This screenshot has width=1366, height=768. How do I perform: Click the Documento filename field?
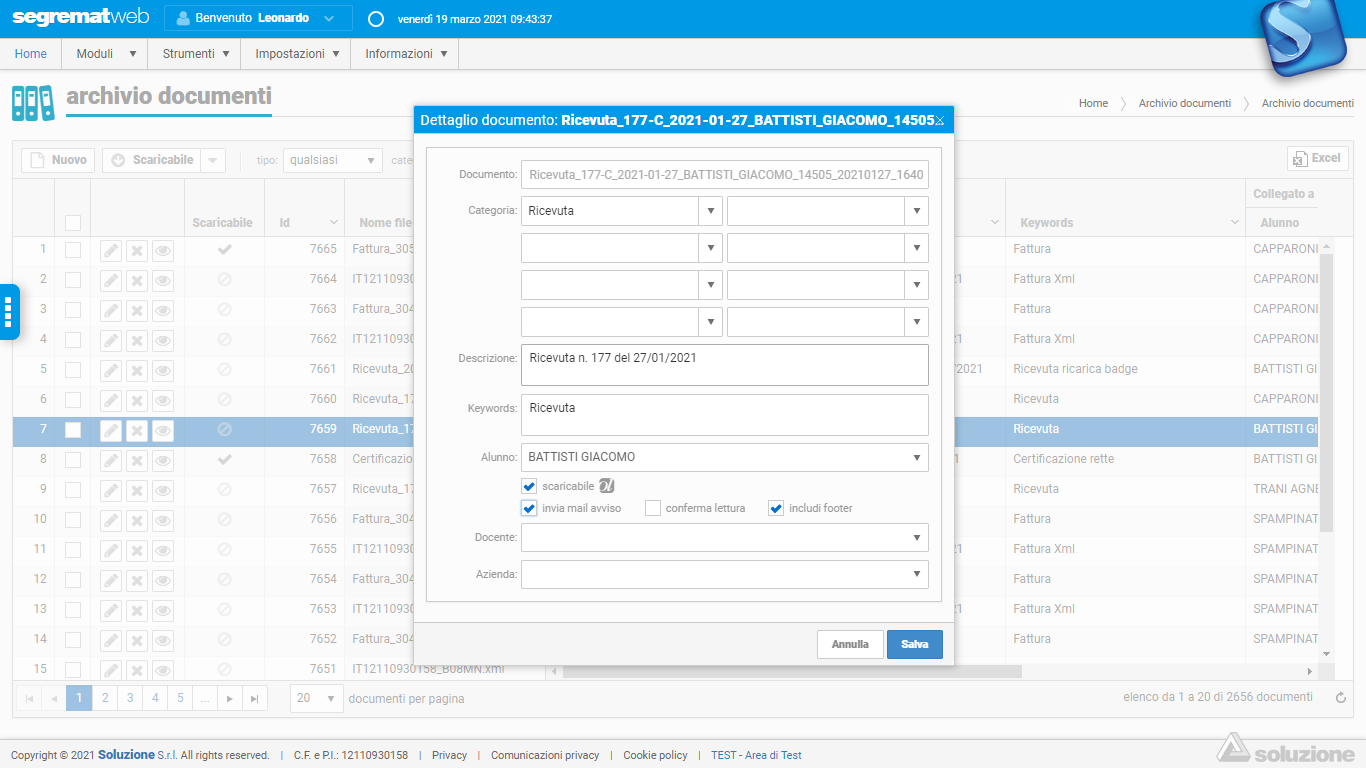point(725,174)
